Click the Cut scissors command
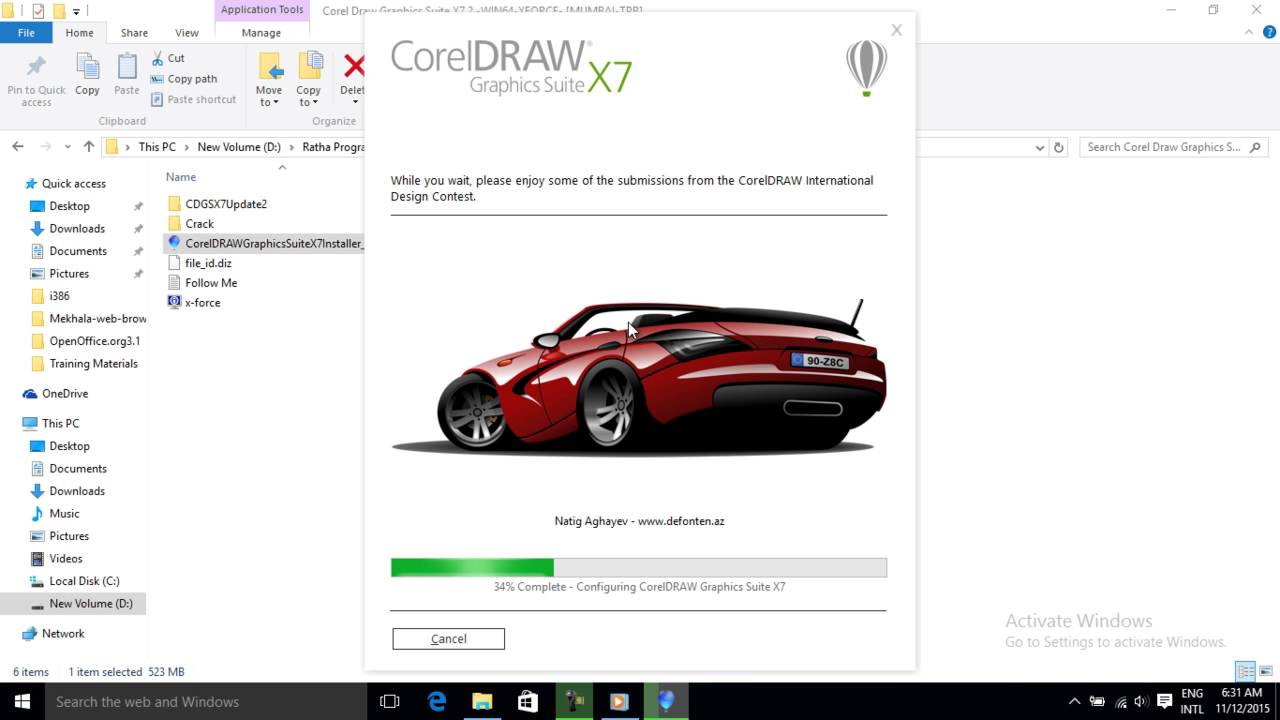 tap(167, 58)
